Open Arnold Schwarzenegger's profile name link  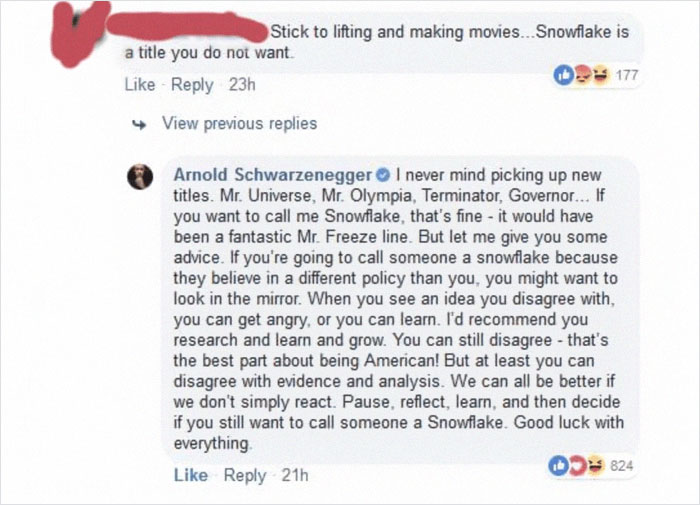[273, 176]
